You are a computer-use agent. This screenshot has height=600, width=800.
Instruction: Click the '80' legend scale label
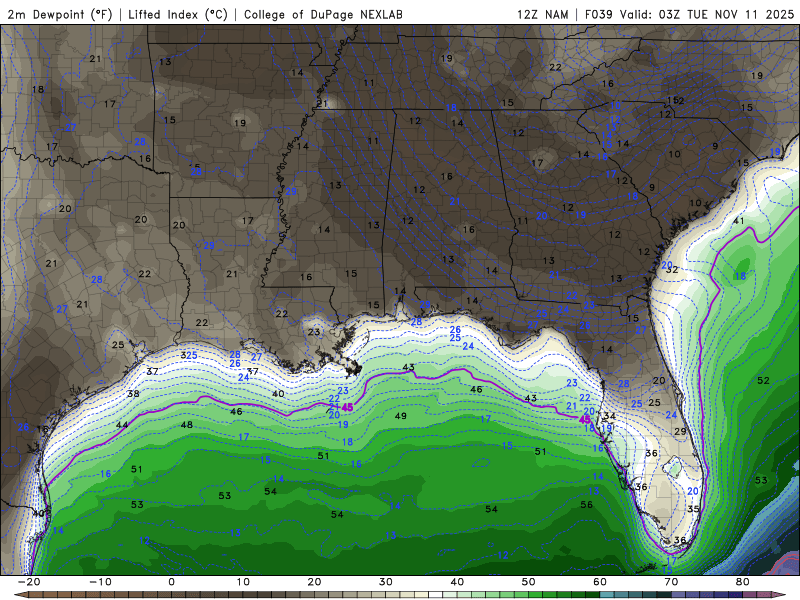coord(743,582)
